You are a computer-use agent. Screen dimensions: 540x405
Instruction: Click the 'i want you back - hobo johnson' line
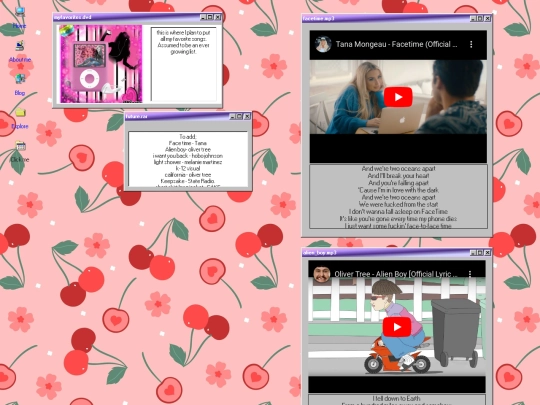click(x=188, y=156)
